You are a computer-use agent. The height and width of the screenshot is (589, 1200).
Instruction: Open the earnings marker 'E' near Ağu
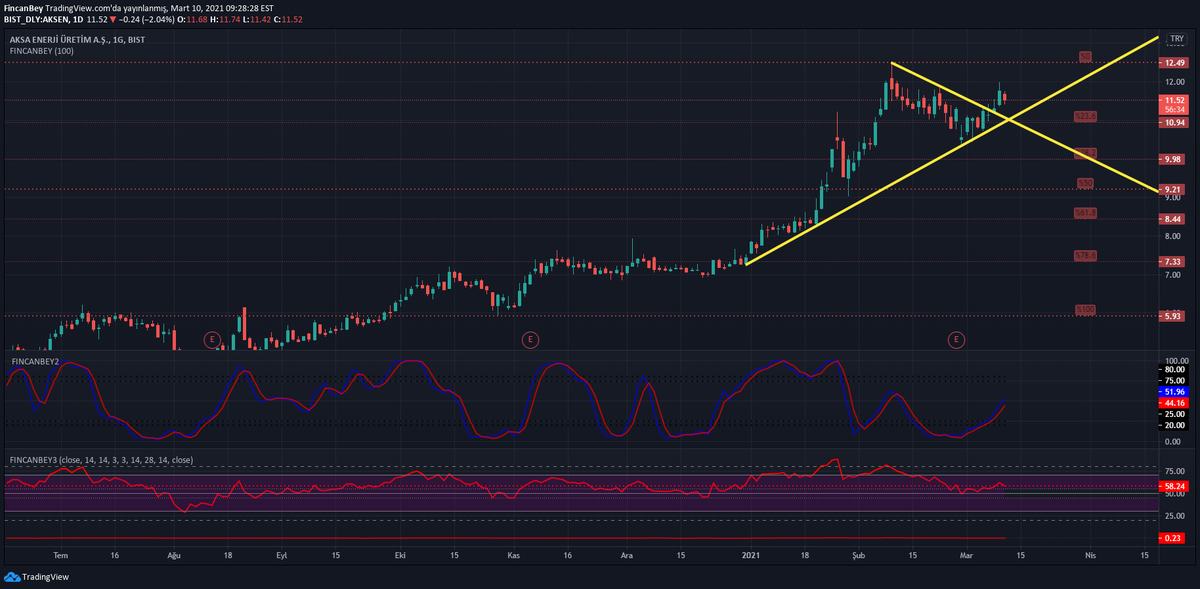211,340
